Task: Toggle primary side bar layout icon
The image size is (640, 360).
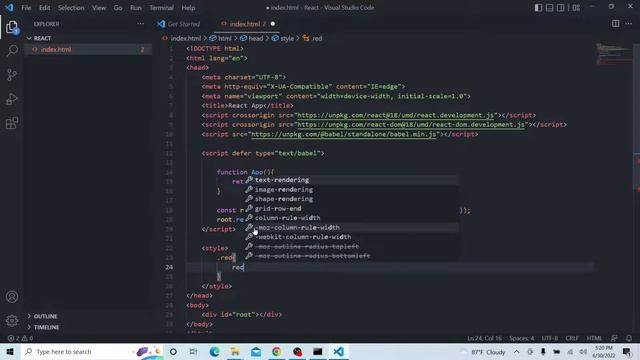Action: 538,8
